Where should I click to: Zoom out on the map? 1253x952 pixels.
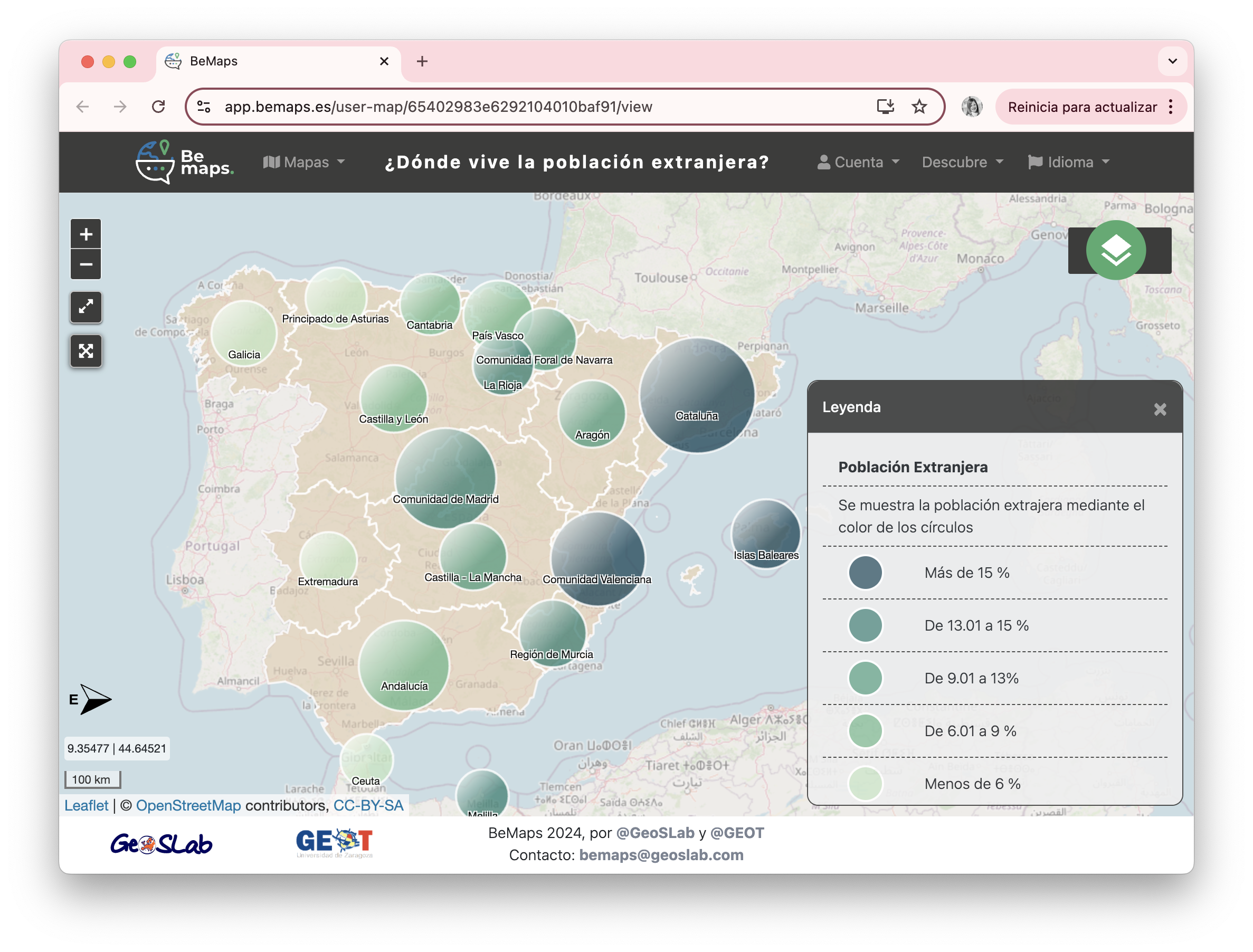pyautogui.click(x=86, y=264)
